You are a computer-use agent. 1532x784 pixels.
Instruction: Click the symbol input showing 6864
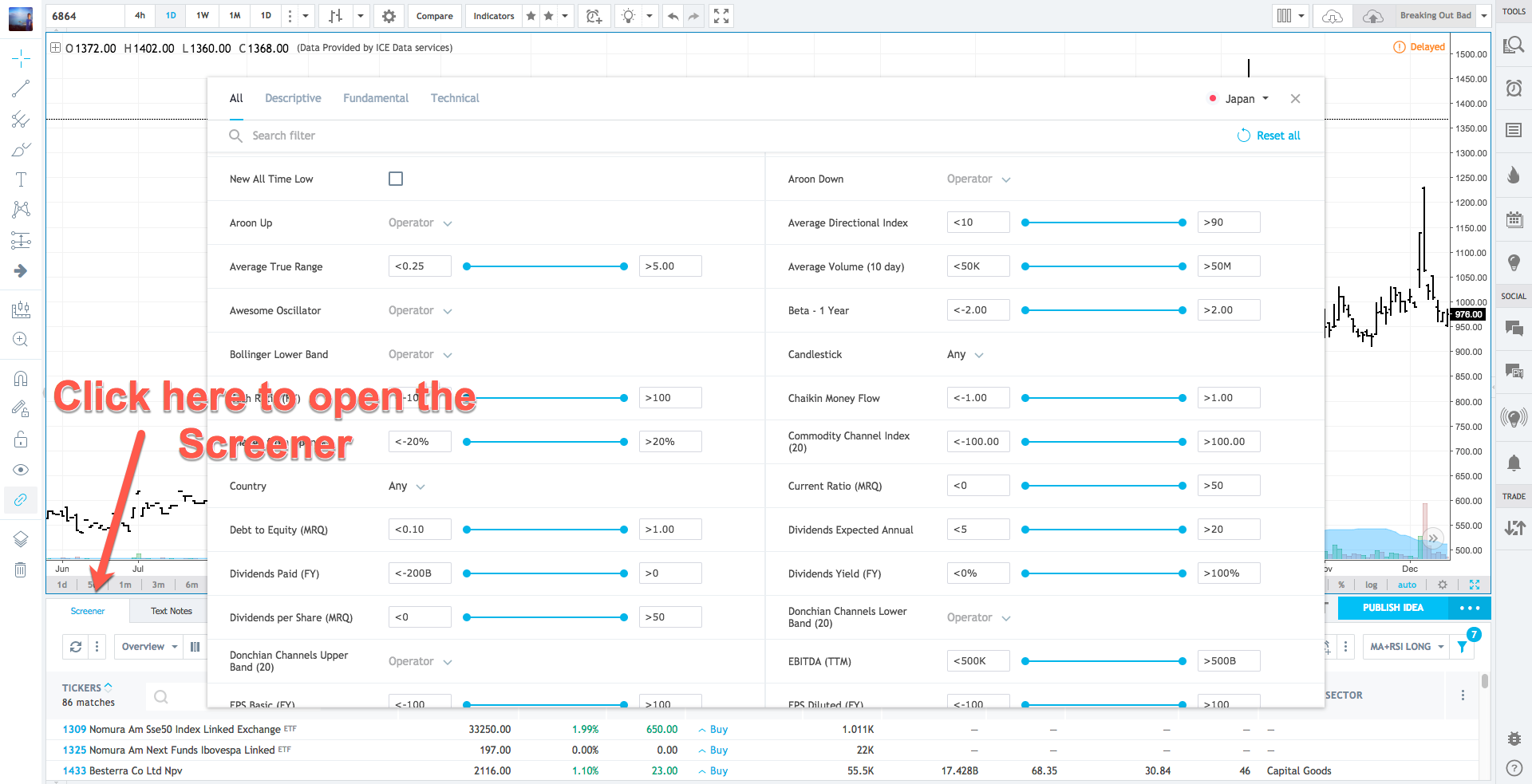tap(85, 16)
